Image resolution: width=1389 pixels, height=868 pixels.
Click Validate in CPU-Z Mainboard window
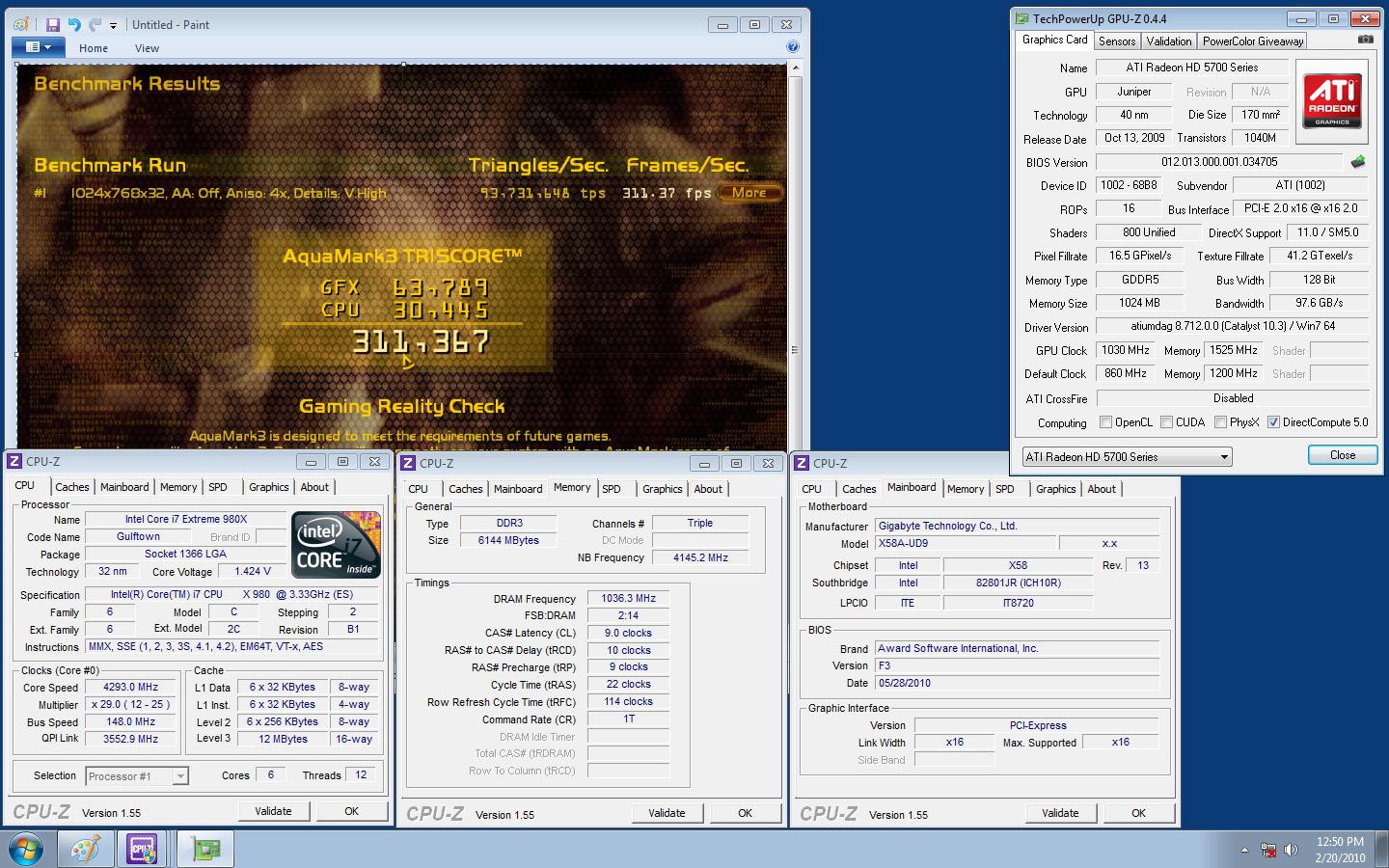(1060, 813)
